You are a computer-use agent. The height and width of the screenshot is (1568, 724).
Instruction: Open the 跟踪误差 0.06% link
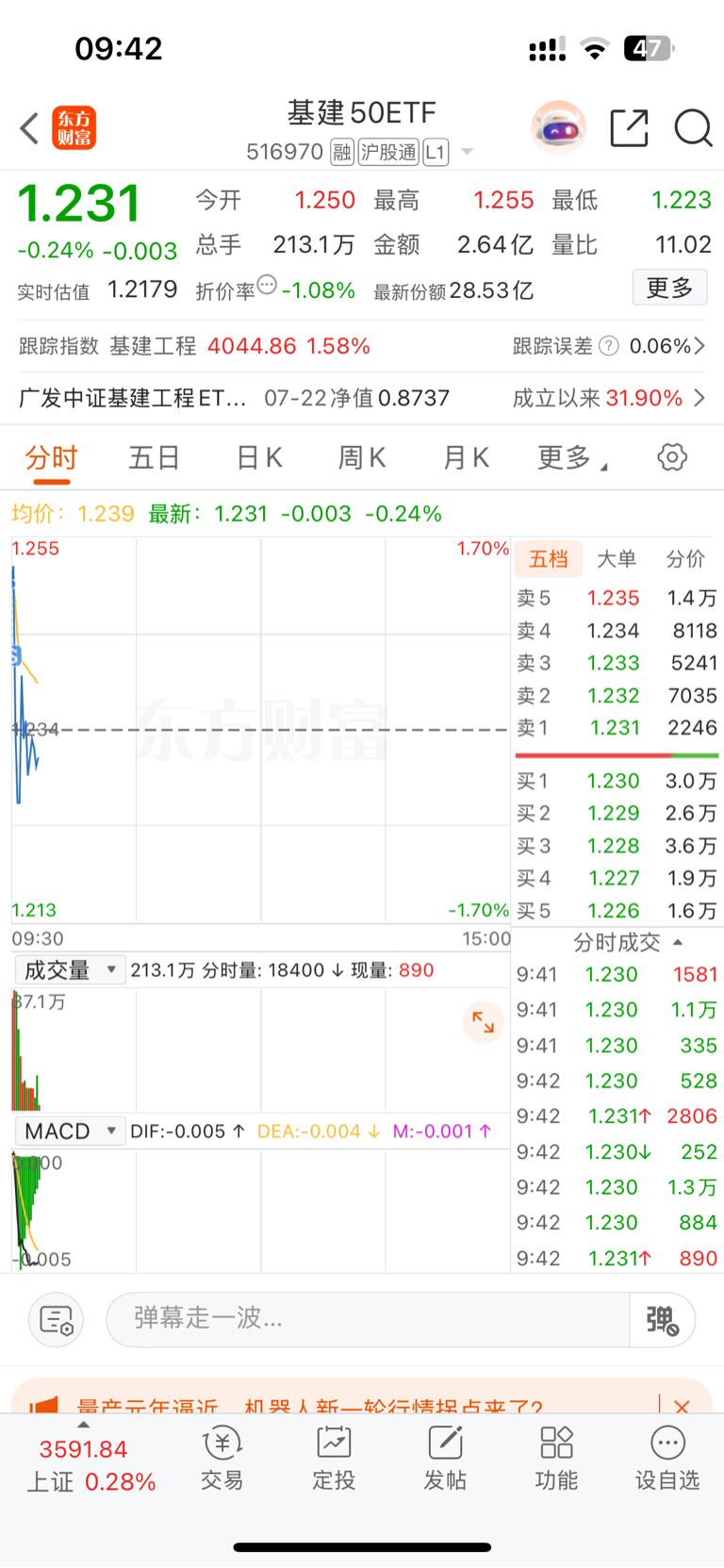609,346
